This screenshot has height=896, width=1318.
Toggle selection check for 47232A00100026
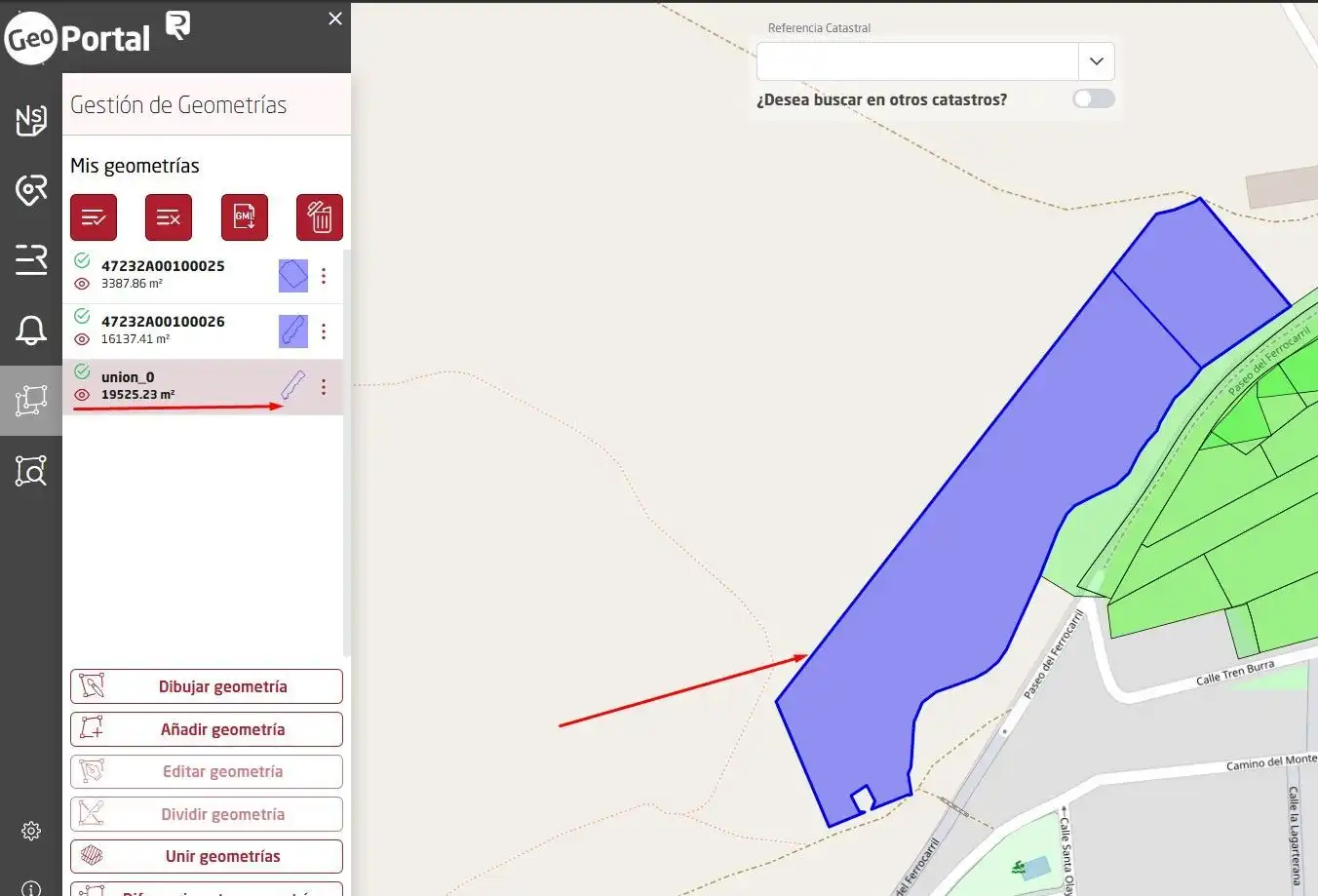coord(82,316)
